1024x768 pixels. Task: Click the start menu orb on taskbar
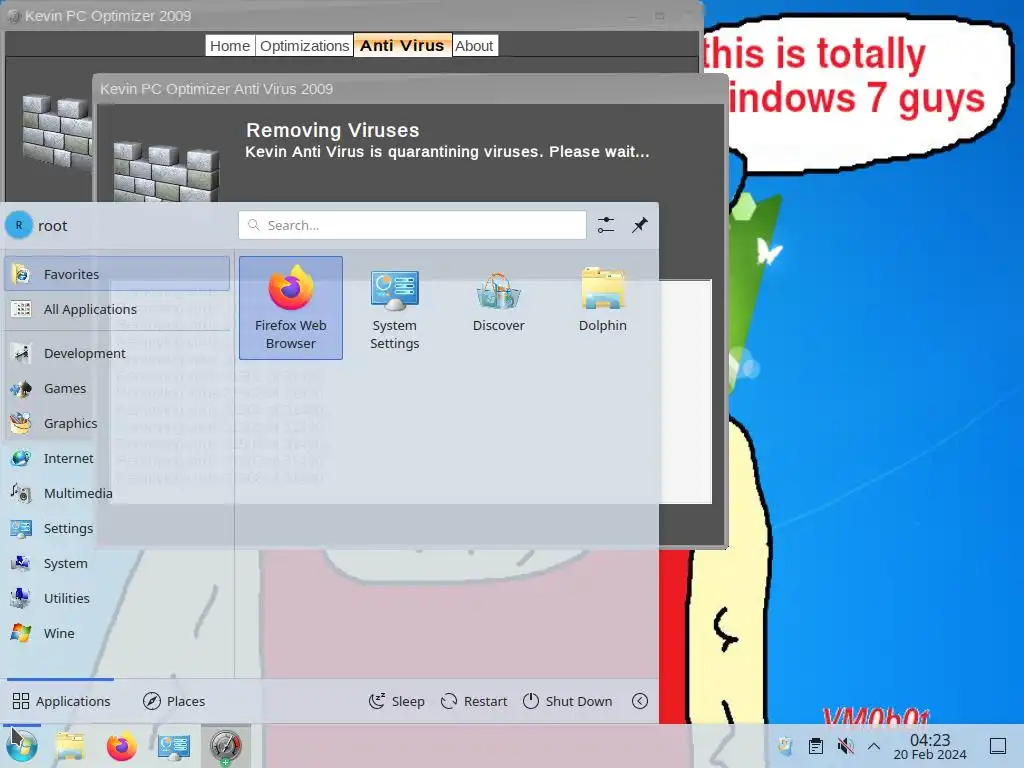(22, 746)
